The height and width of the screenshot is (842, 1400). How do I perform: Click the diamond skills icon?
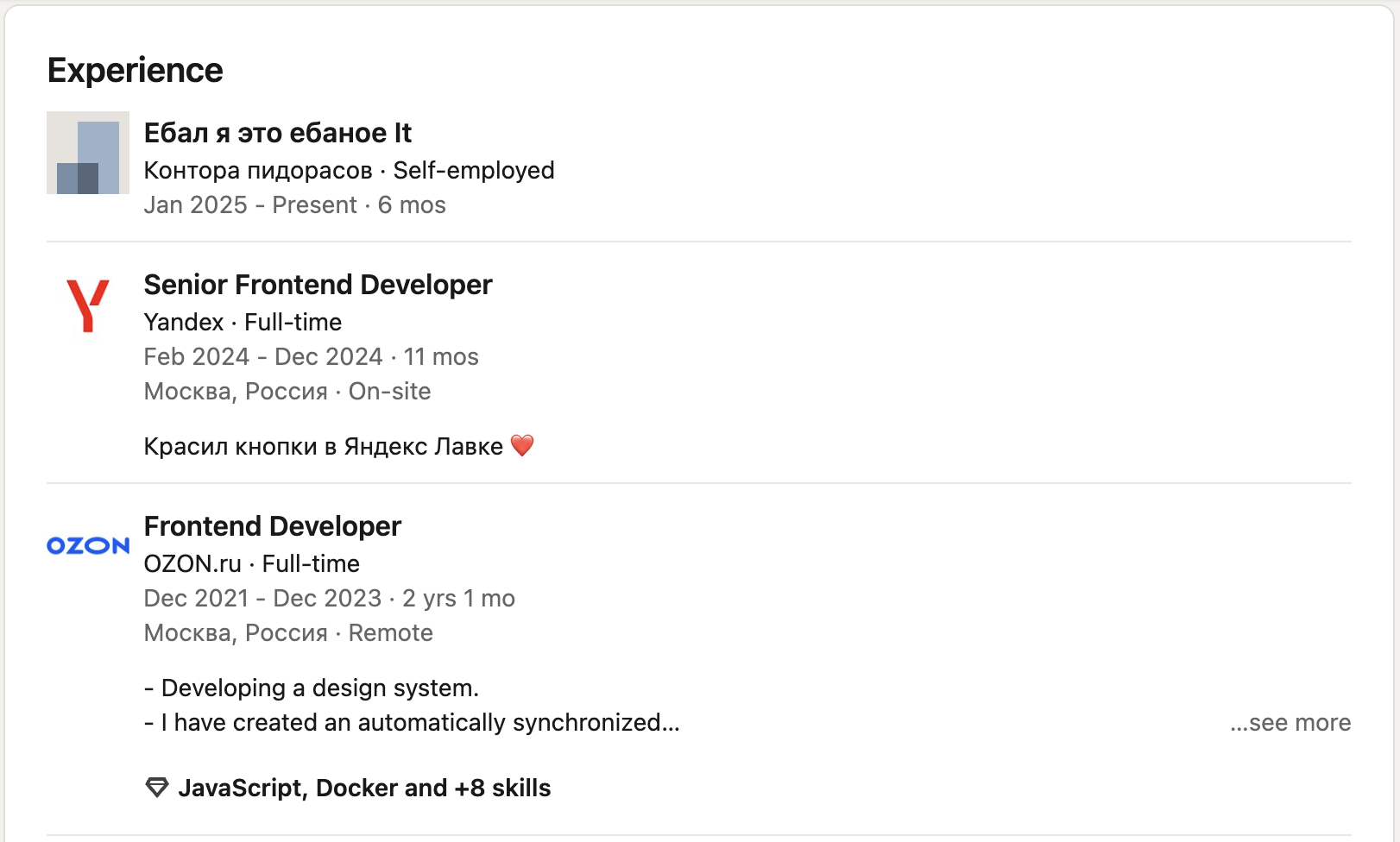coord(157,788)
